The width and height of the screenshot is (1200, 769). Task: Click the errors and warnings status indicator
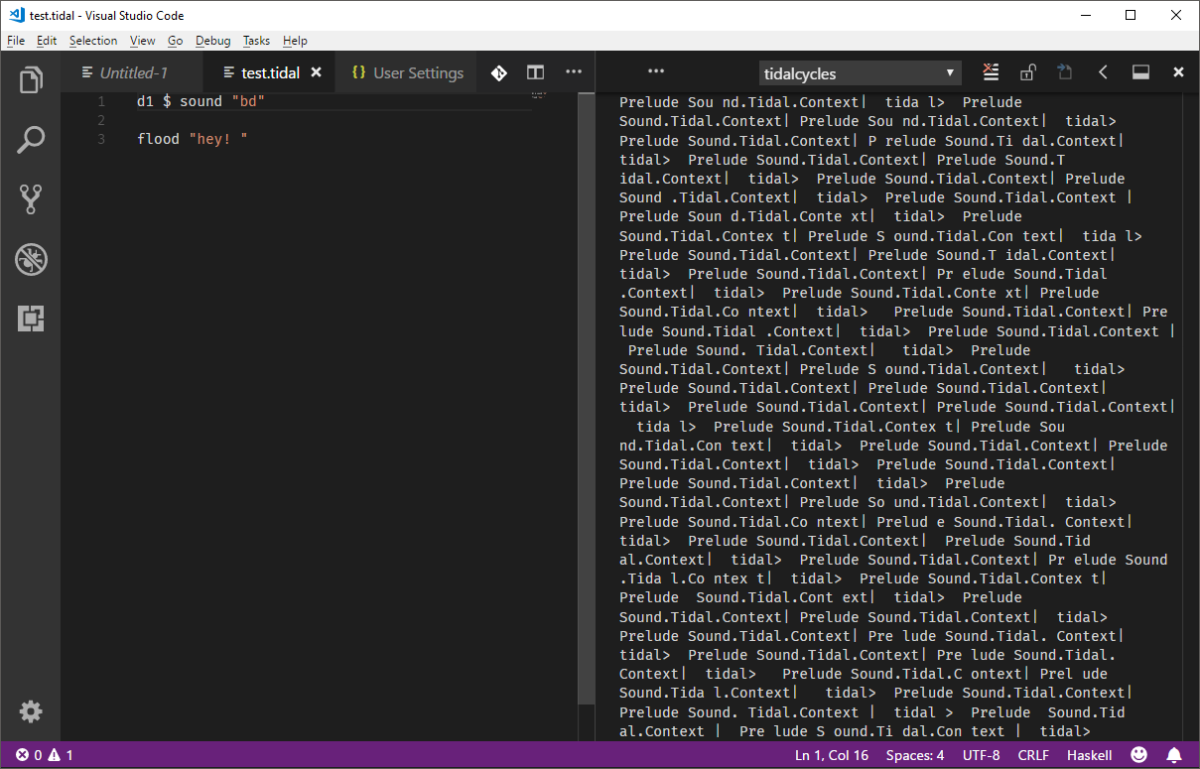point(44,755)
